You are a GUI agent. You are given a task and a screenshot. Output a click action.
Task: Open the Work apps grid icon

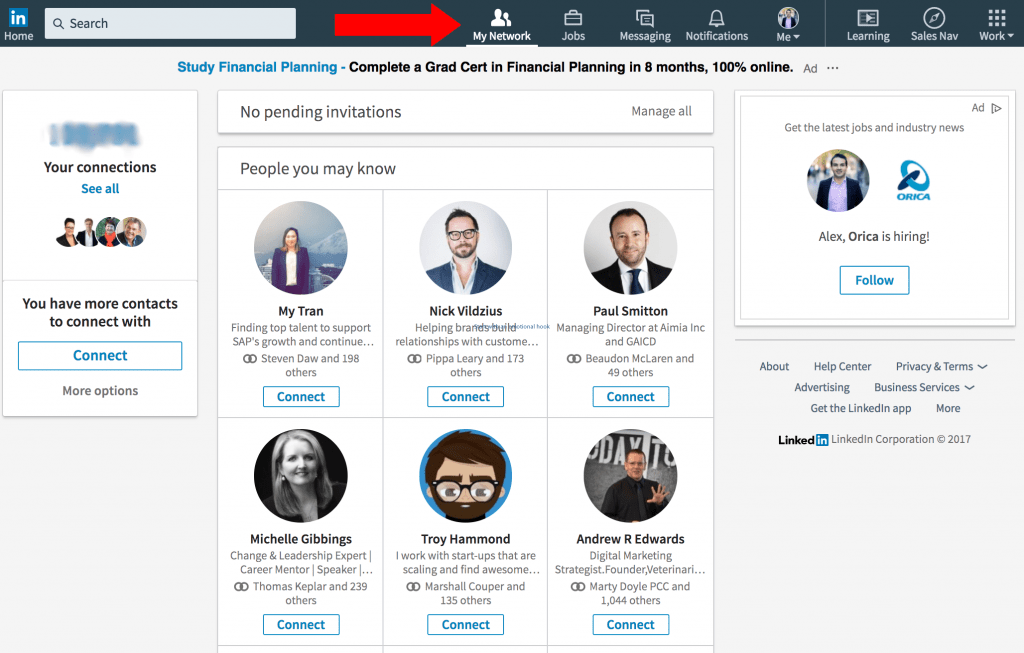click(x=995, y=16)
